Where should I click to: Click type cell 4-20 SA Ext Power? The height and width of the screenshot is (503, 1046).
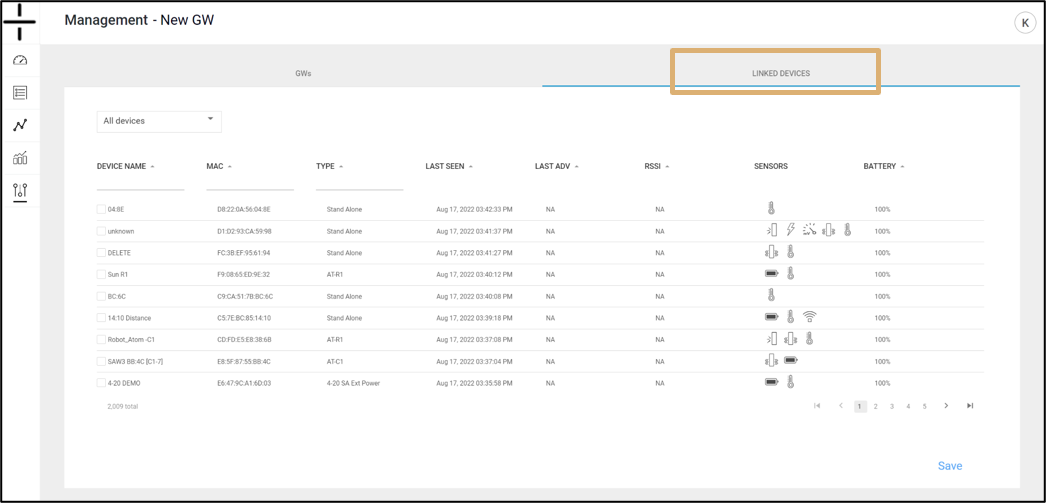coord(354,383)
